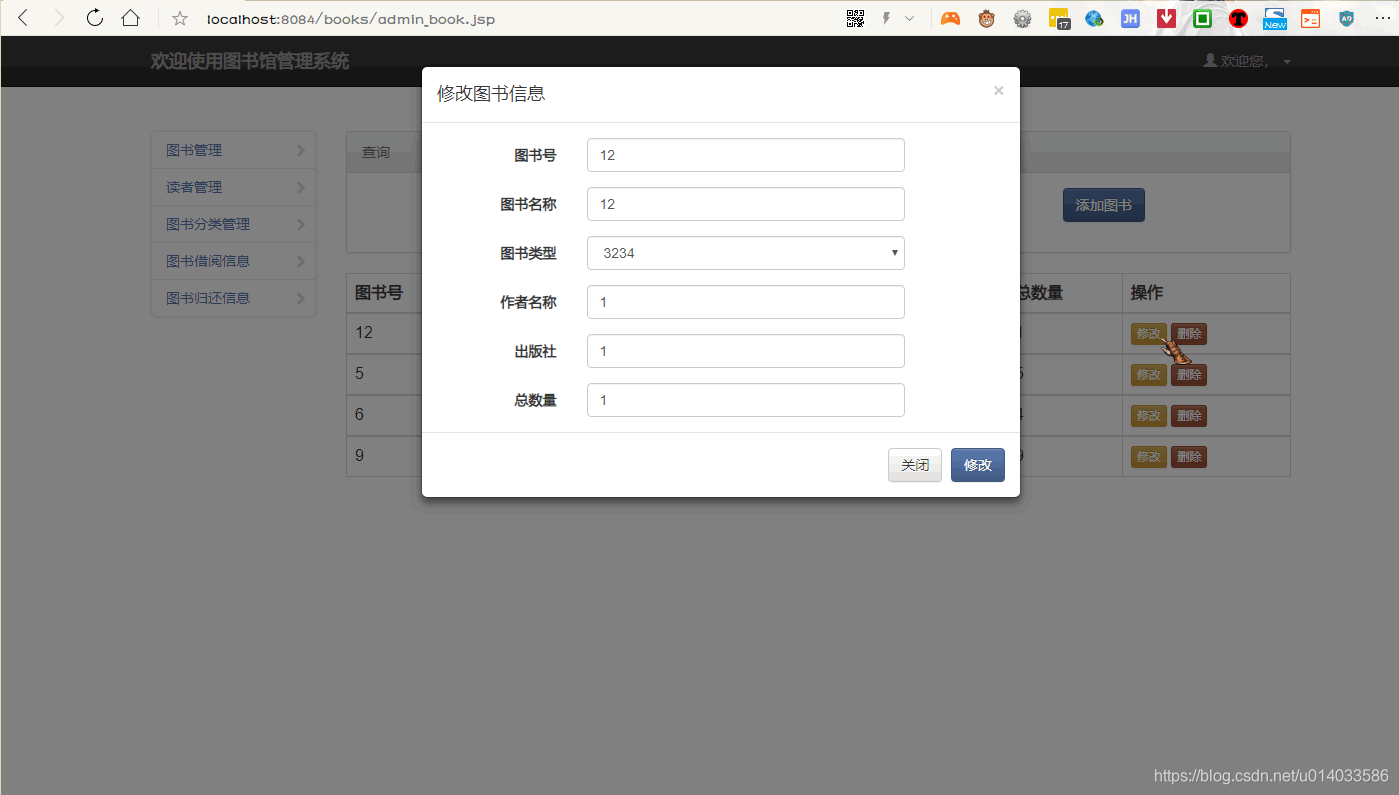Open the JH extension icon
Viewport: 1399px width, 795px height.
(1130, 18)
